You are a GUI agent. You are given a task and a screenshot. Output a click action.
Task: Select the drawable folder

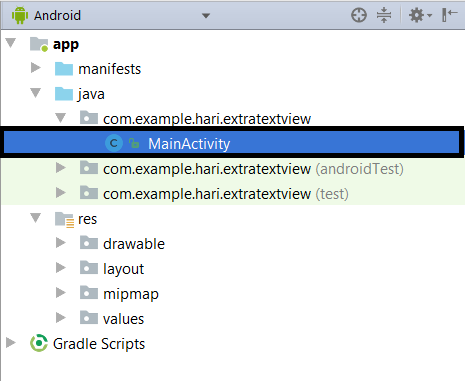click(x=134, y=244)
